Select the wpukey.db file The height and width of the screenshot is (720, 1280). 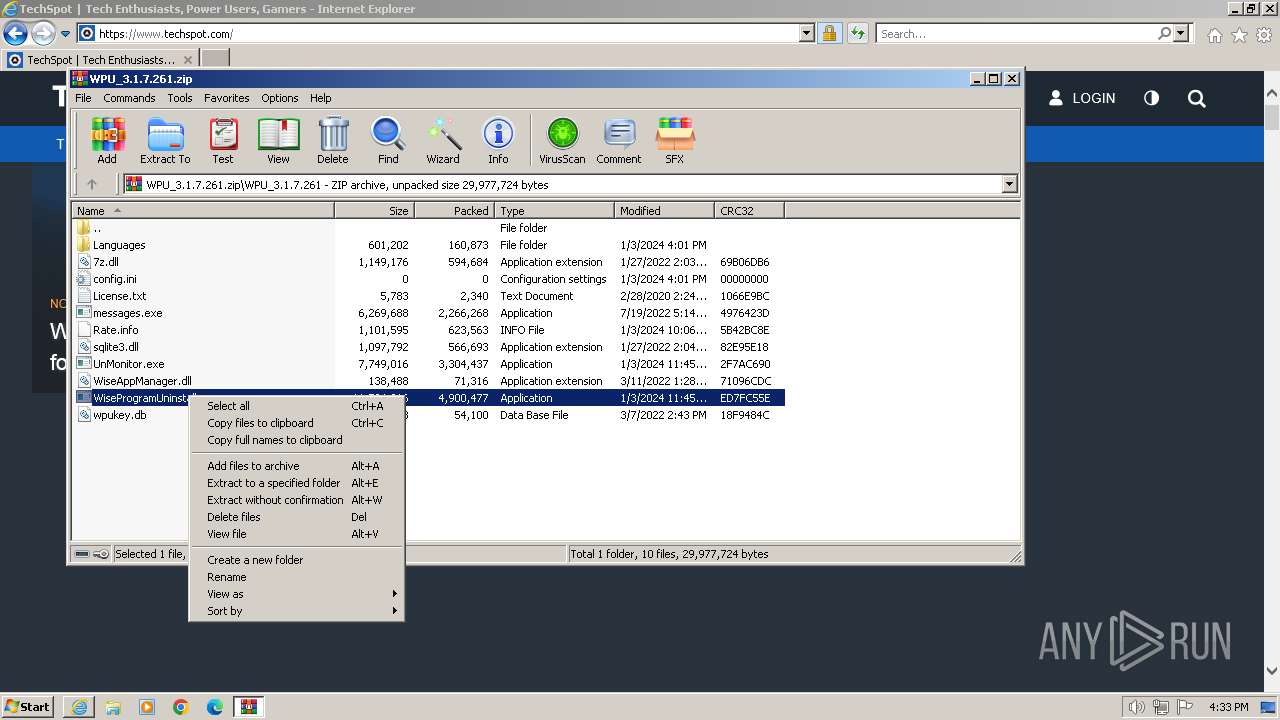click(x=428, y=415)
